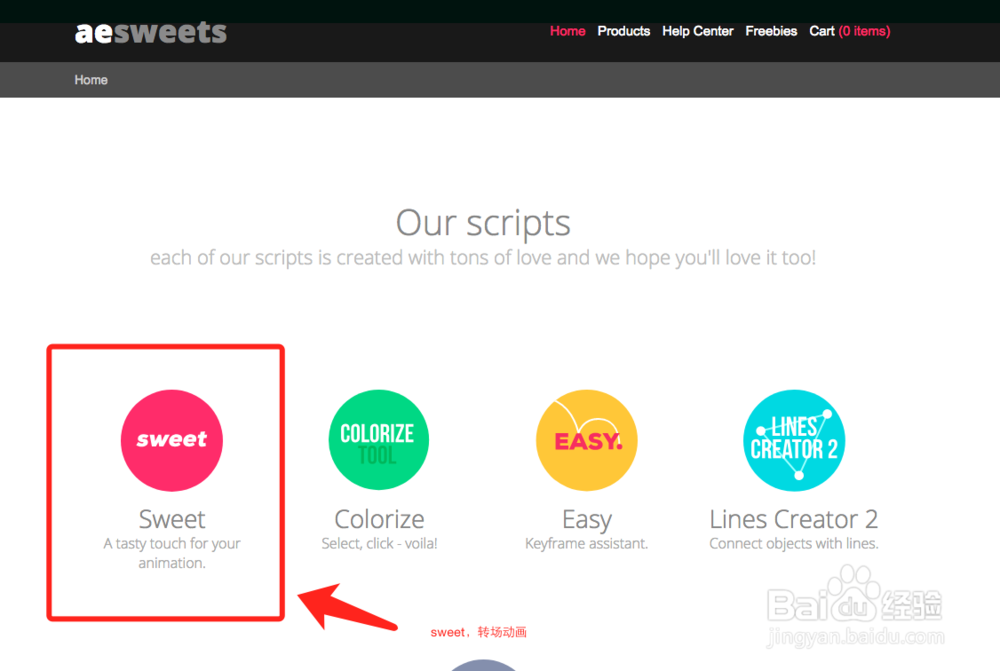The width and height of the screenshot is (1000, 671).
Task: Click the Sweet script title
Action: pos(172,519)
